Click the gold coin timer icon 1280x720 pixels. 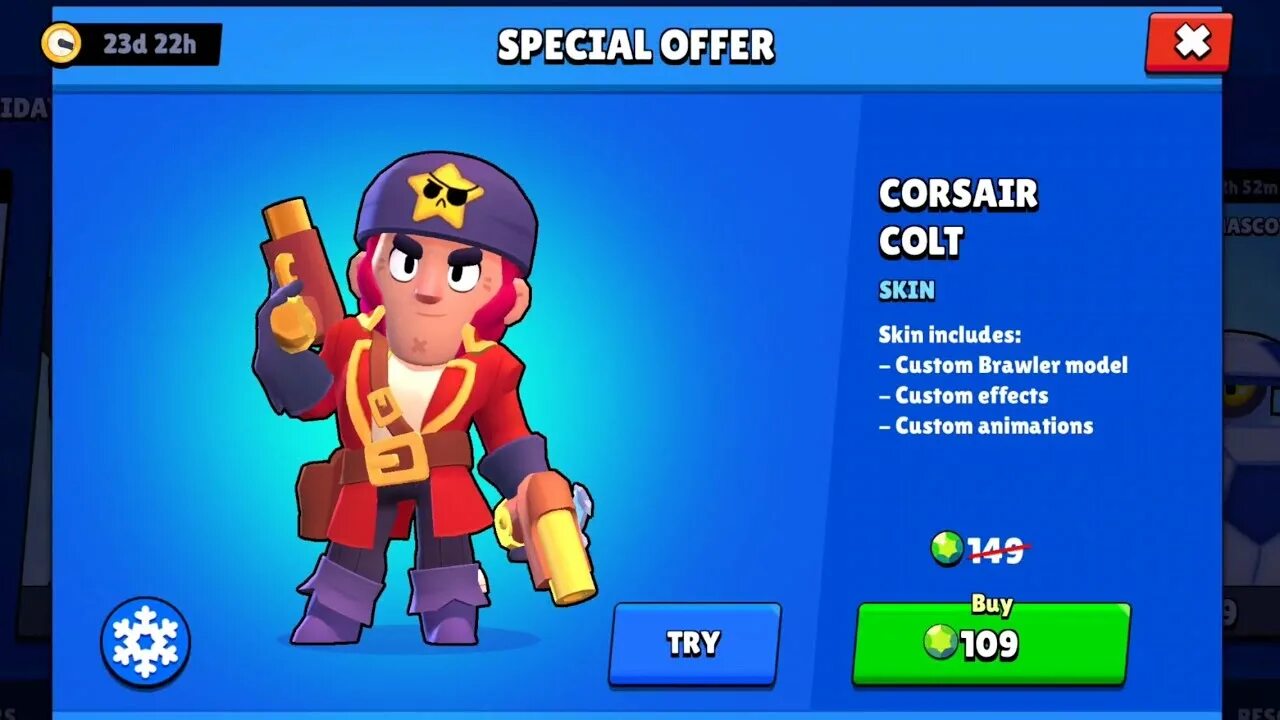(61, 44)
